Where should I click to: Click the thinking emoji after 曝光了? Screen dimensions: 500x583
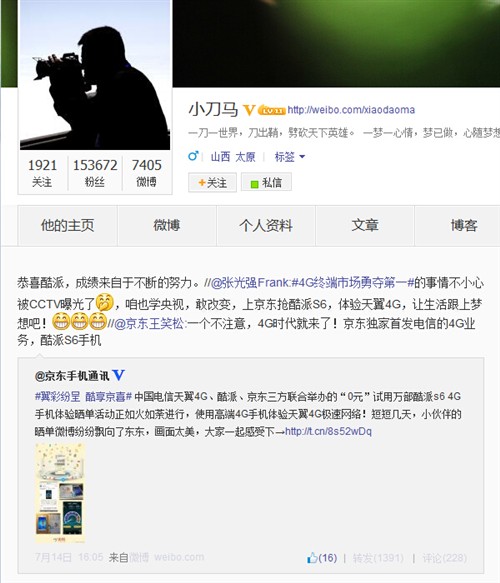point(104,302)
